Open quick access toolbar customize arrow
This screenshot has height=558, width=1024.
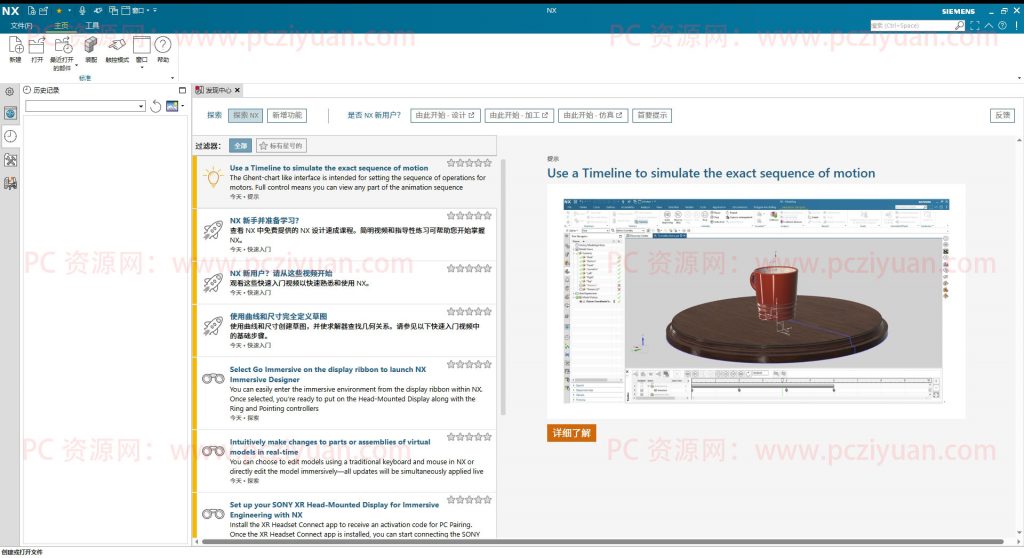coord(155,10)
